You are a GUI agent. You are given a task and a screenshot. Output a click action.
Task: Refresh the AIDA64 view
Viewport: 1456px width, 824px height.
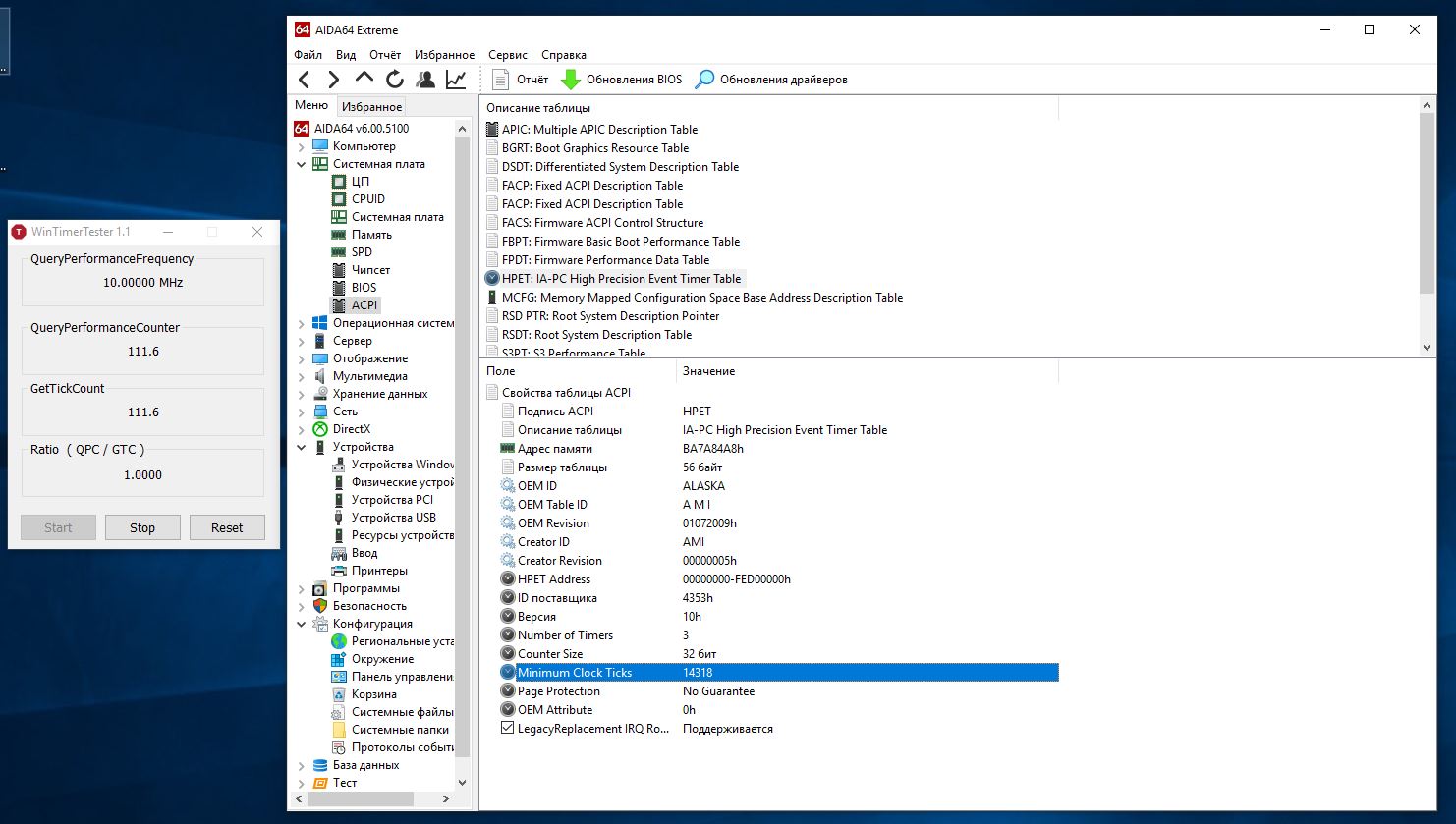click(395, 80)
